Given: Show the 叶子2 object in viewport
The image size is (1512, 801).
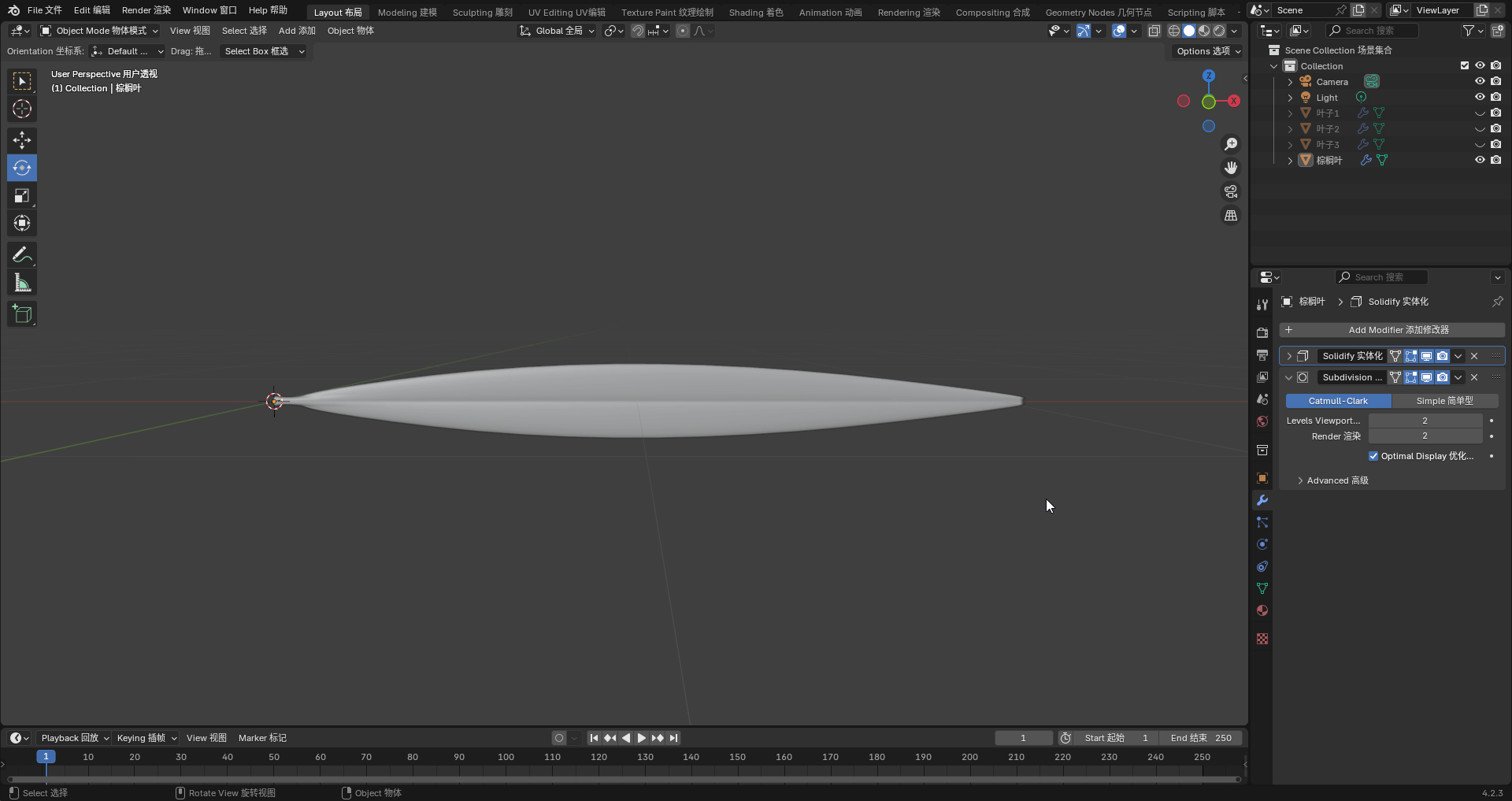Looking at the screenshot, I should 1480,128.
